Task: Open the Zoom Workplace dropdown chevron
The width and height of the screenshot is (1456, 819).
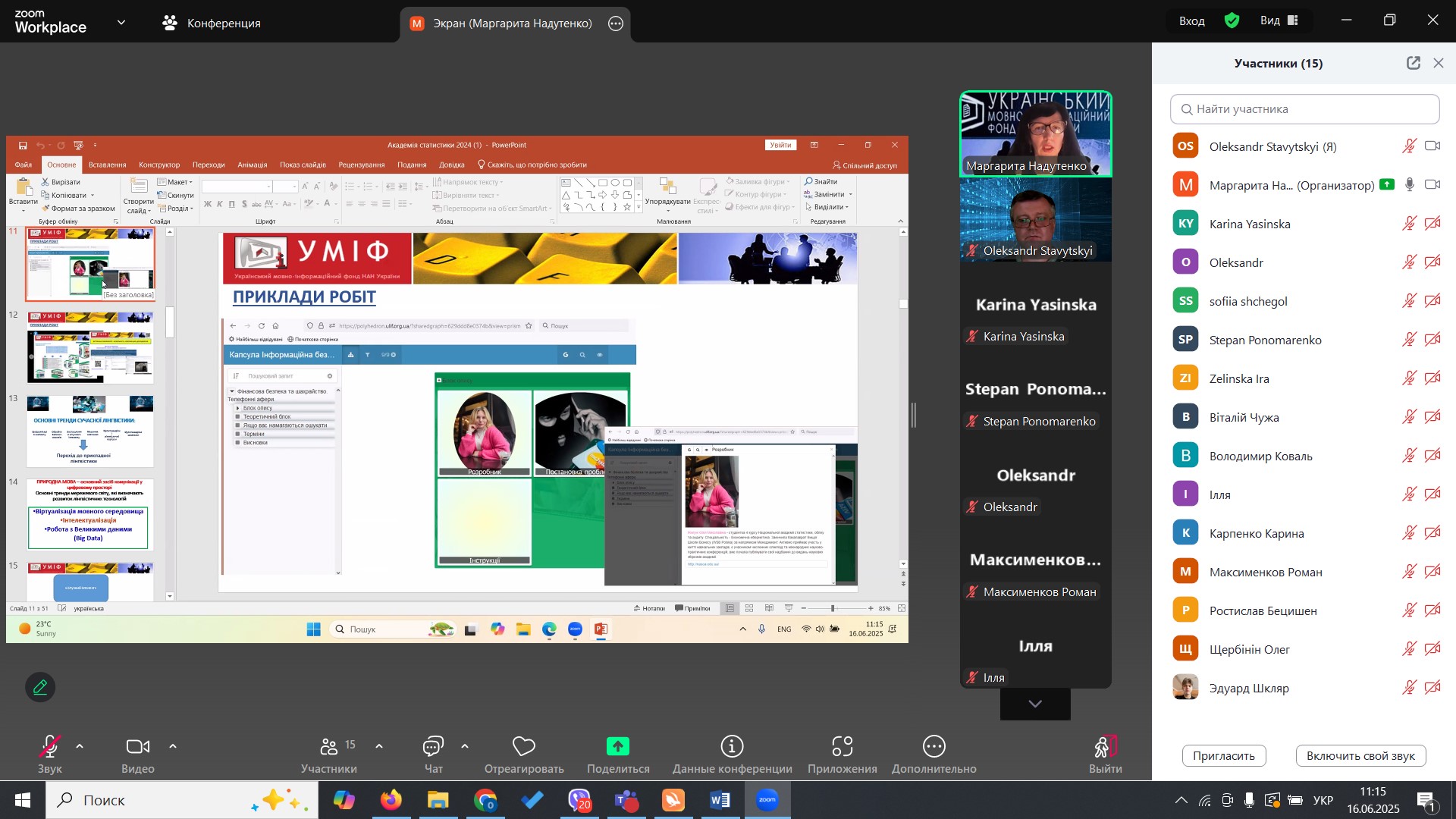Action: coord(121,23)
